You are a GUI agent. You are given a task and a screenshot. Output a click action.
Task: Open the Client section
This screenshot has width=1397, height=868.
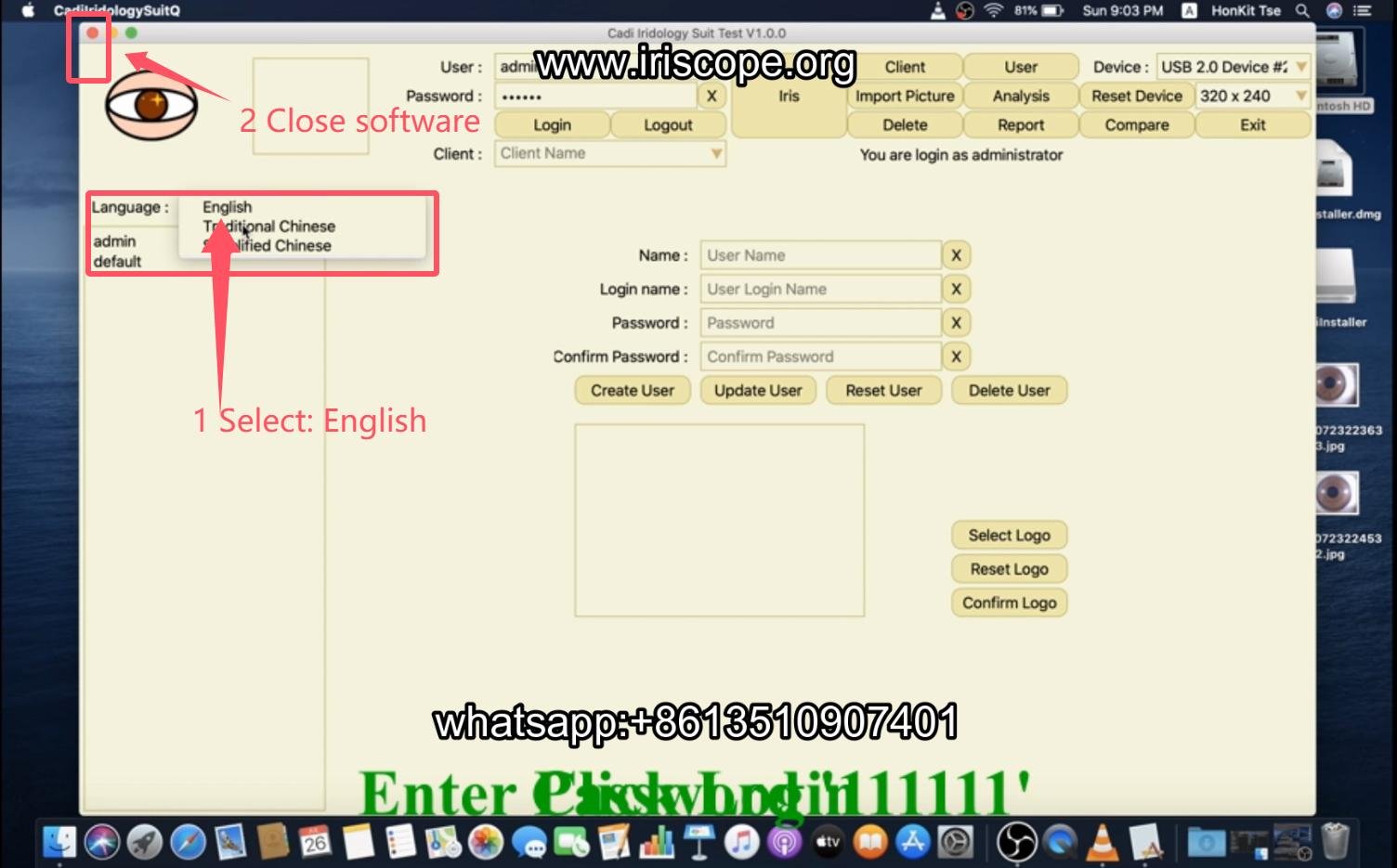coord(905,67)
